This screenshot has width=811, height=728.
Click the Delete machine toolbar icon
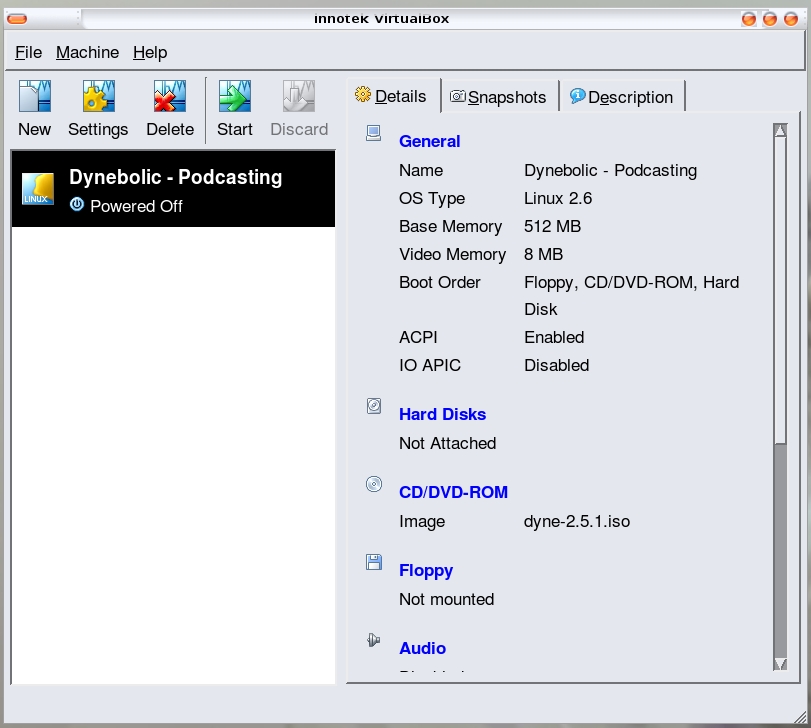(170, 98)
